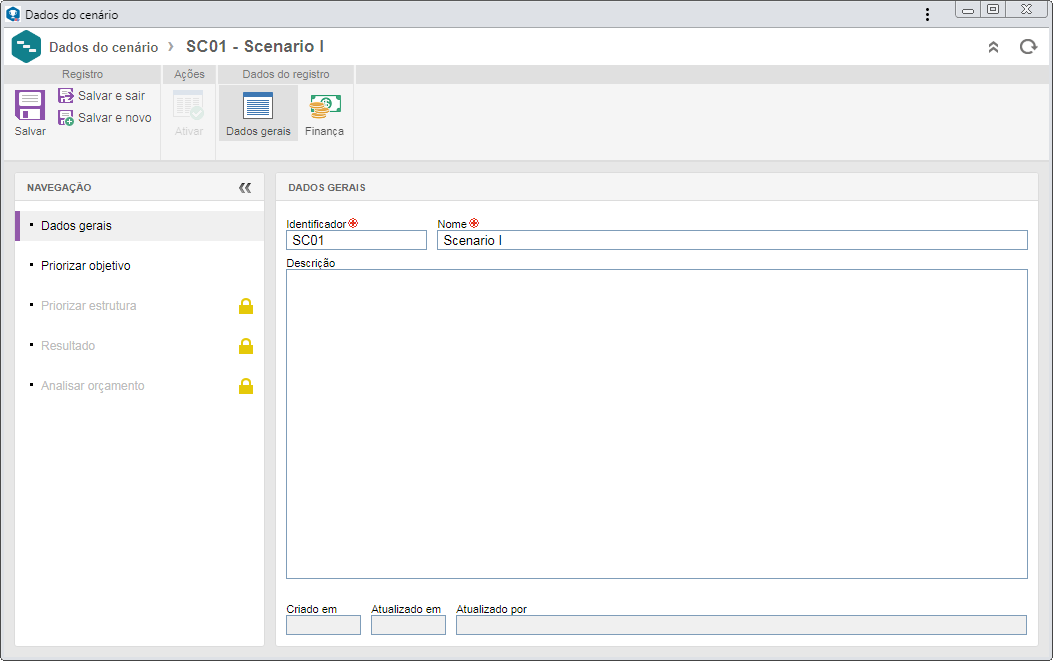The width and height of the screenshot is (1053, 661).
Task: Click the refresh icon in the header
Action: 1028,47
